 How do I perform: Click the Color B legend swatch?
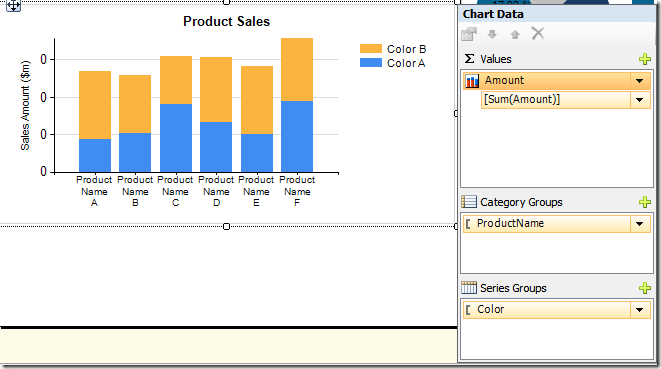pos(371,48)
